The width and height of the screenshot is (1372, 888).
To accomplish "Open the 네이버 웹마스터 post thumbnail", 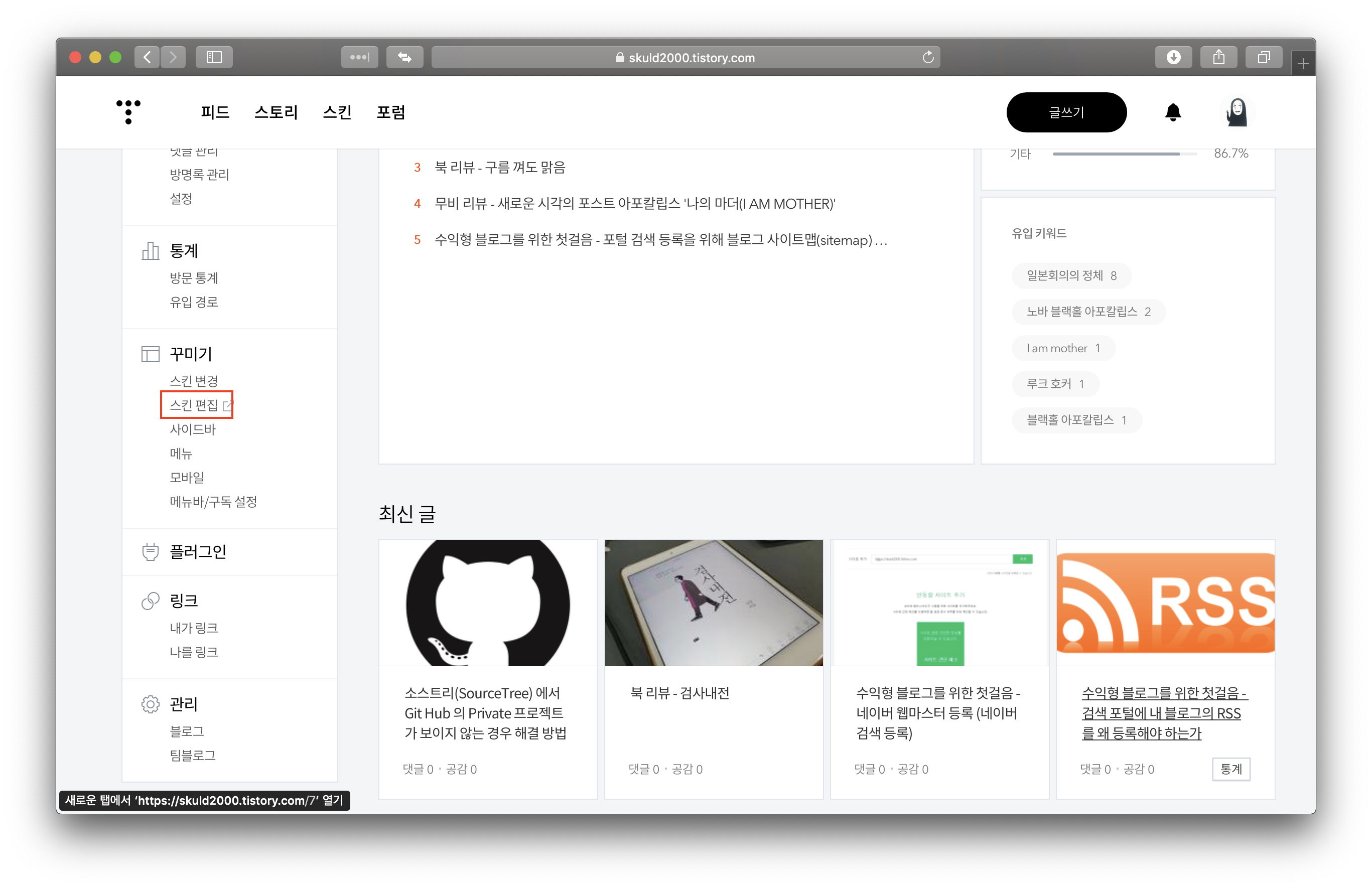I will pyautogui.click(x=939, y=603).
